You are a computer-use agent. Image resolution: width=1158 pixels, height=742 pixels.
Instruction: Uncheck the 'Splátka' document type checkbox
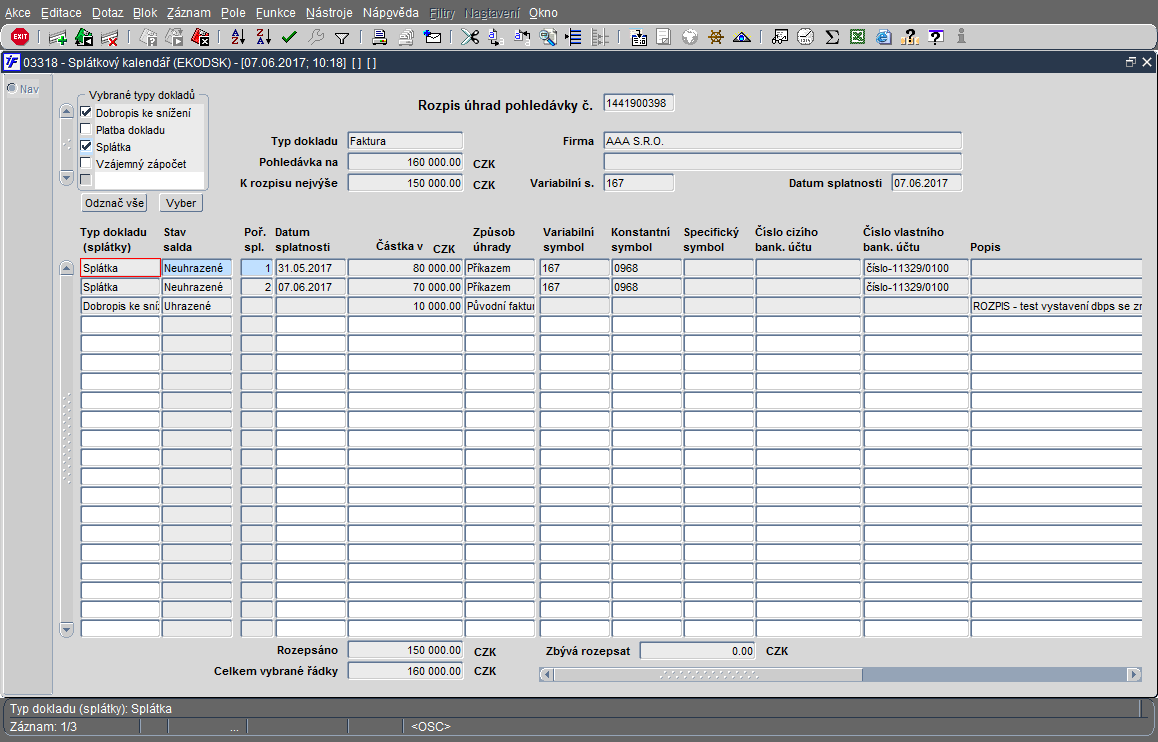pos(86,146)
